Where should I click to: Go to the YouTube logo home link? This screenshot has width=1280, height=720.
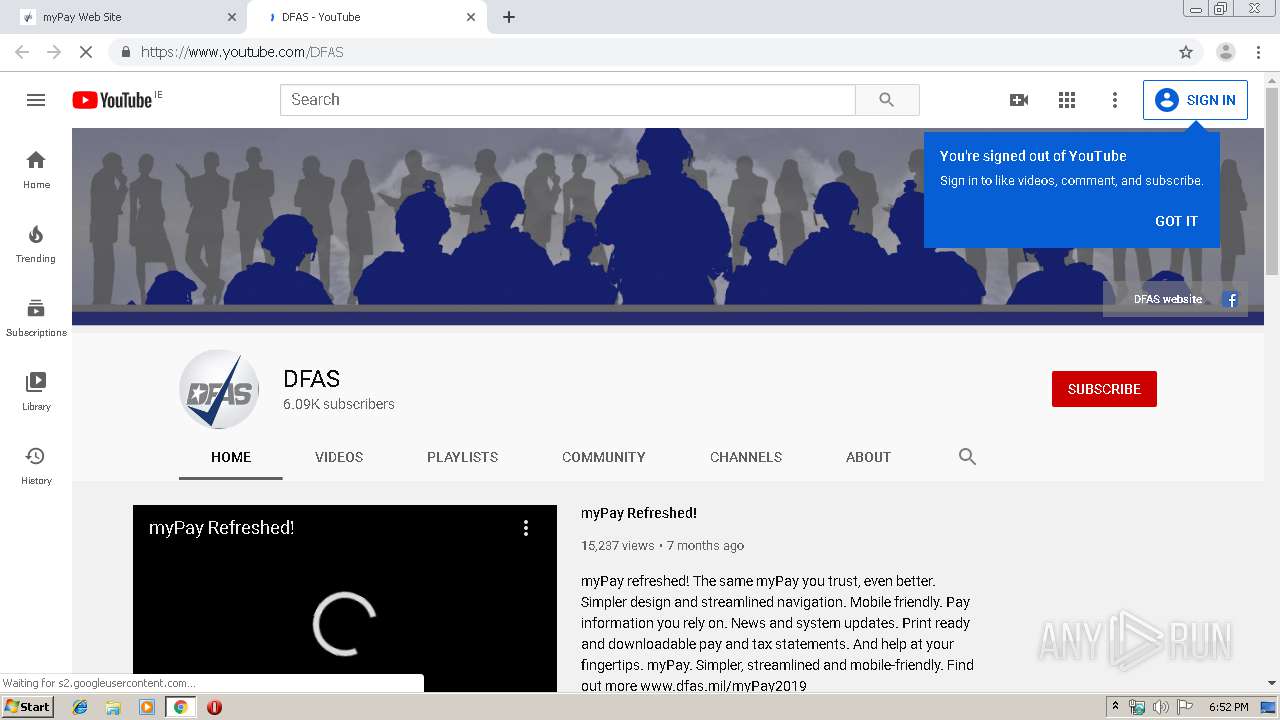(x=112, y=100)
